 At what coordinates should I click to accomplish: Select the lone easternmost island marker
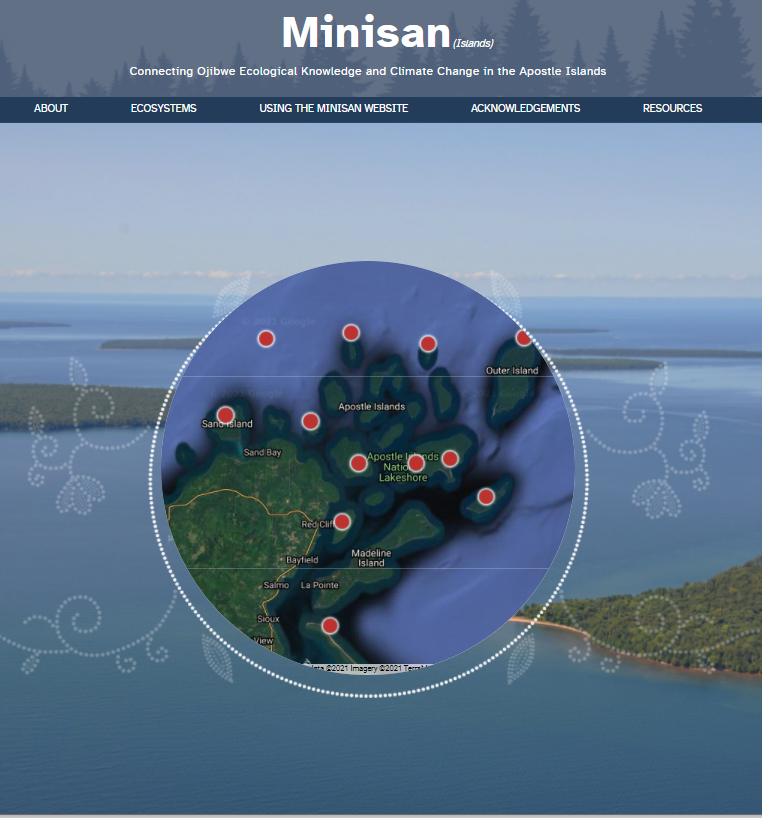[486, 496]
